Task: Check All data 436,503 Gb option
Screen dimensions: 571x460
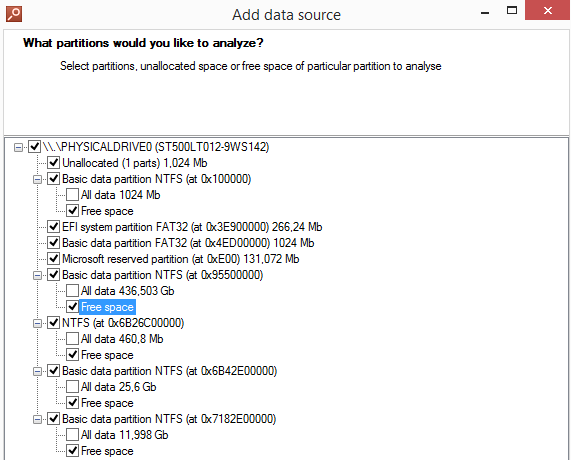Action: point(72,291)
